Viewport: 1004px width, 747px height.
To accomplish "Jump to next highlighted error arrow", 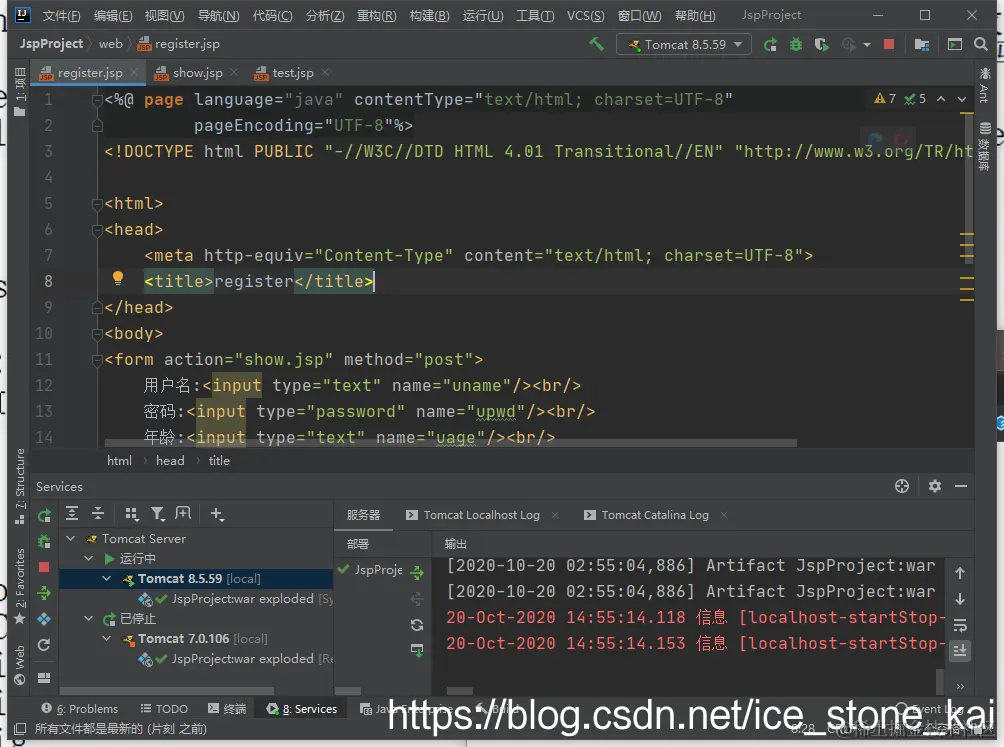I will pos(962,99).
